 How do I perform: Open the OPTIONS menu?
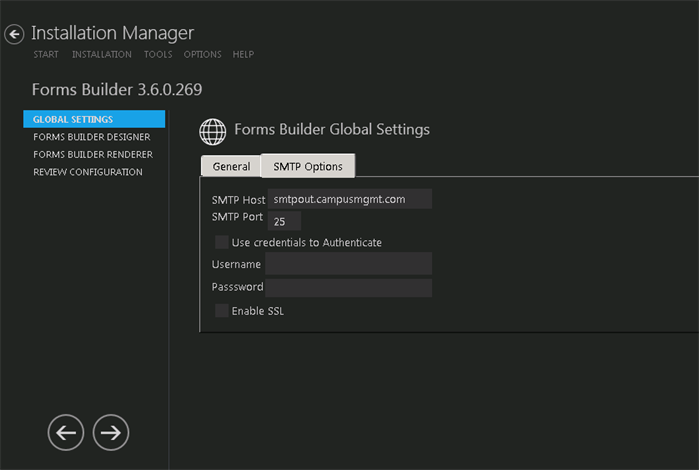click(x=202, y=54)
